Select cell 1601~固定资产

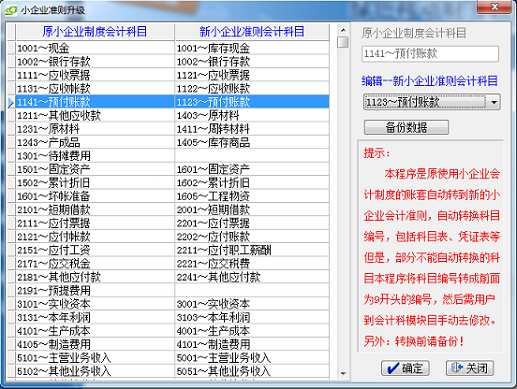coord(252,169)
